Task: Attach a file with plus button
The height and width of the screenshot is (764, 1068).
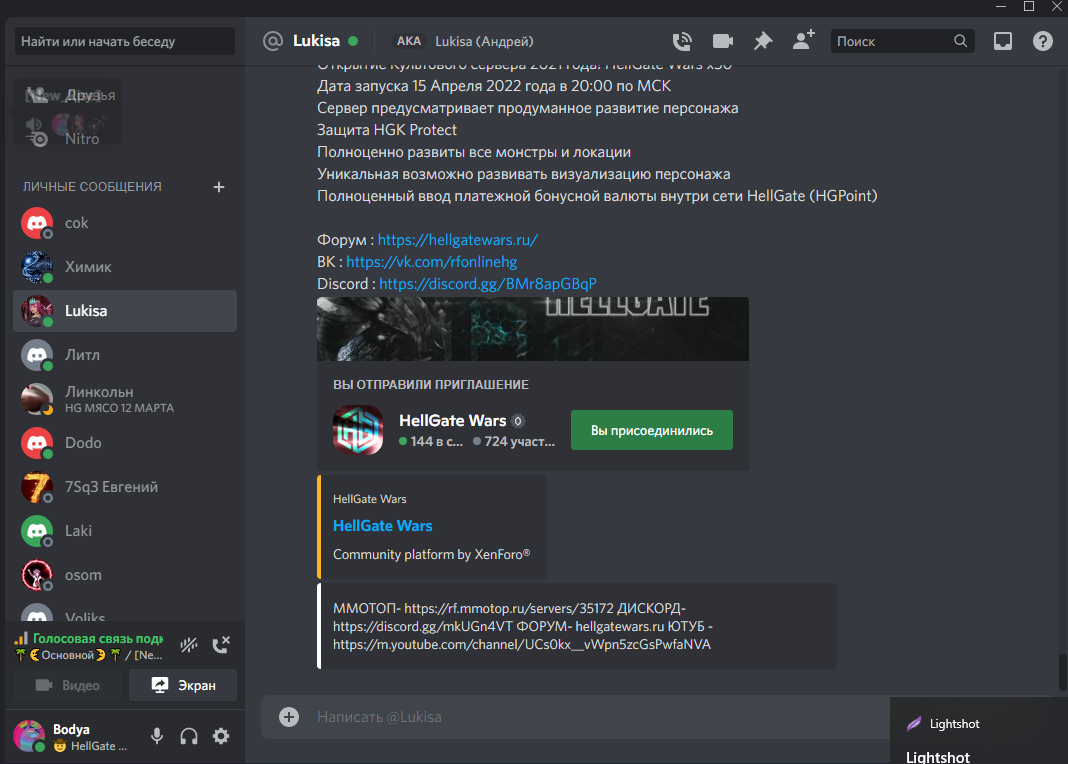Action: click(x=289, y=716)
